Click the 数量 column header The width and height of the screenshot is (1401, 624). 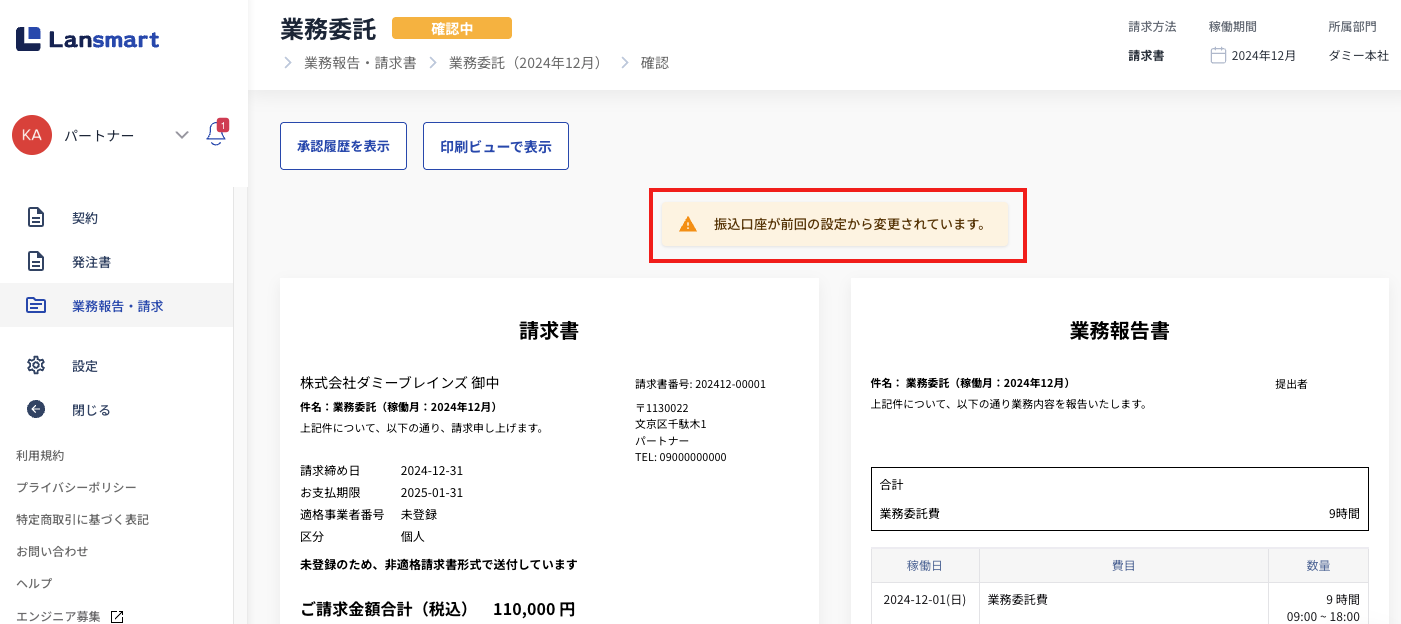coord(1318,566)
